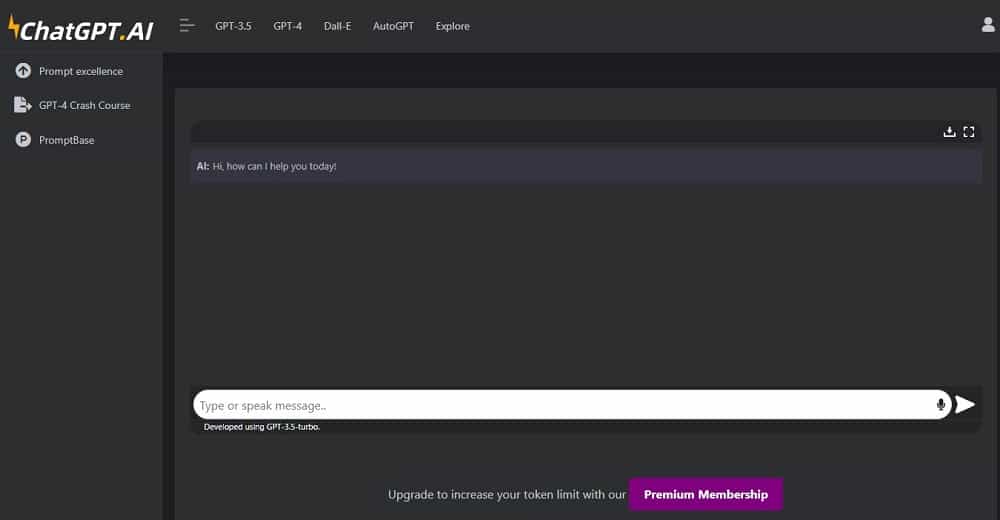Click the GPT-4 Crash Course document icon
Image resolution: width=1000 pixels, height=520 pixels.
point(23,105)
